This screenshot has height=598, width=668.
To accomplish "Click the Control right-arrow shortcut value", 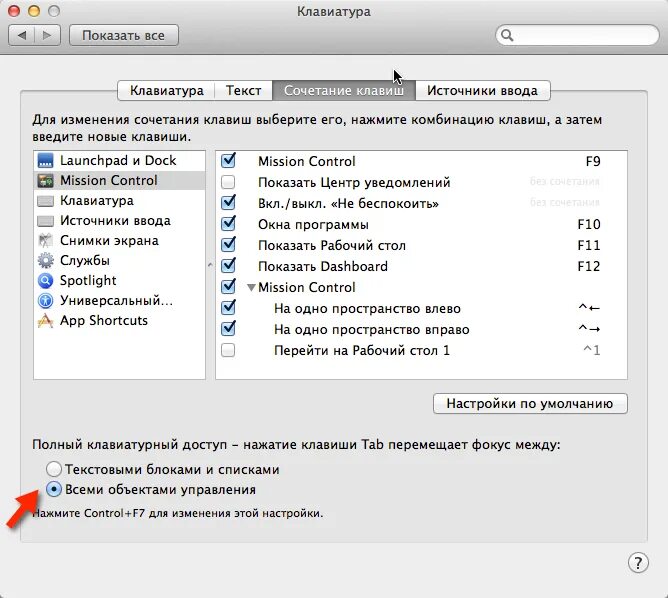I will pyautogui.click(x=589, y=329).
